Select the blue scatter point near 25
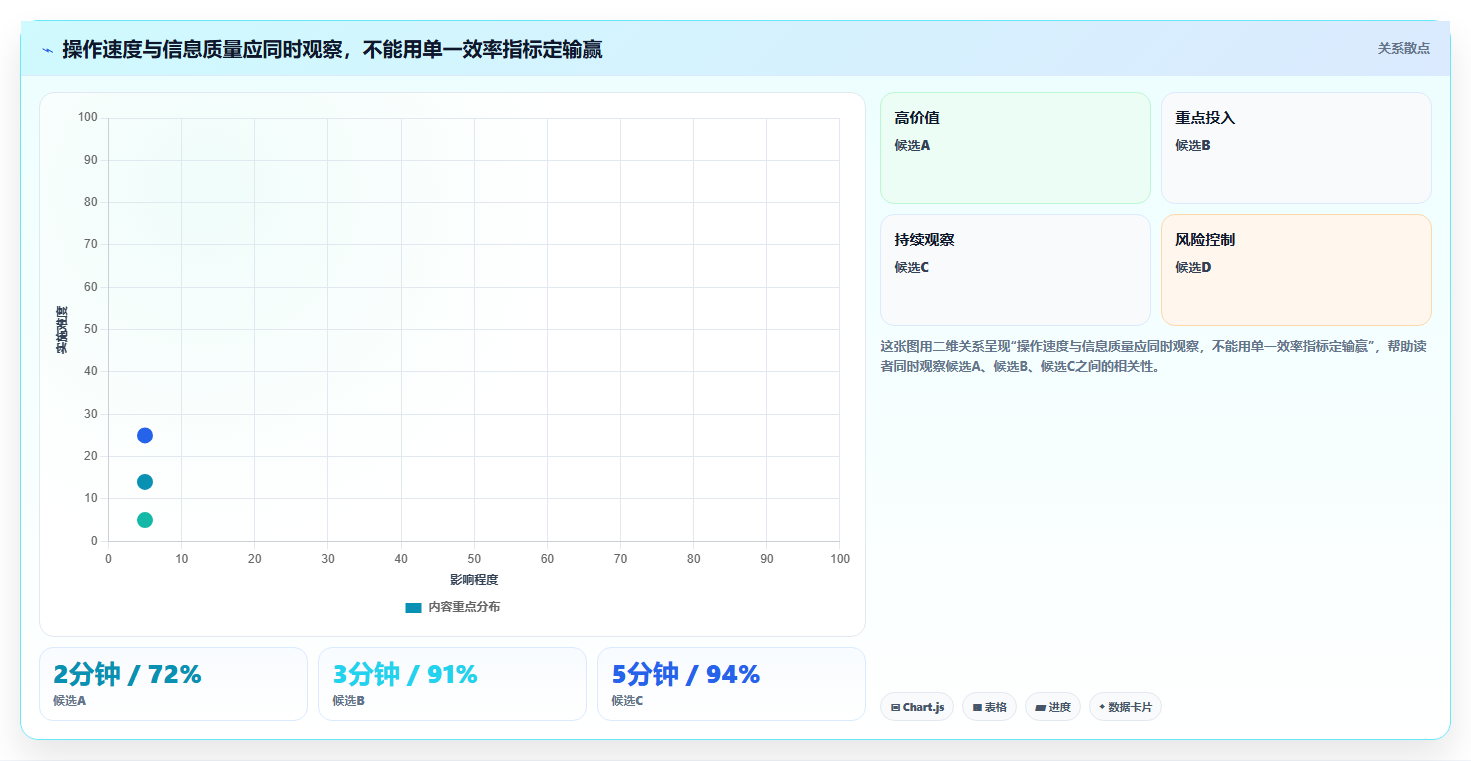The width and height of the screenshot is (1471, 761). coord(145,435)
